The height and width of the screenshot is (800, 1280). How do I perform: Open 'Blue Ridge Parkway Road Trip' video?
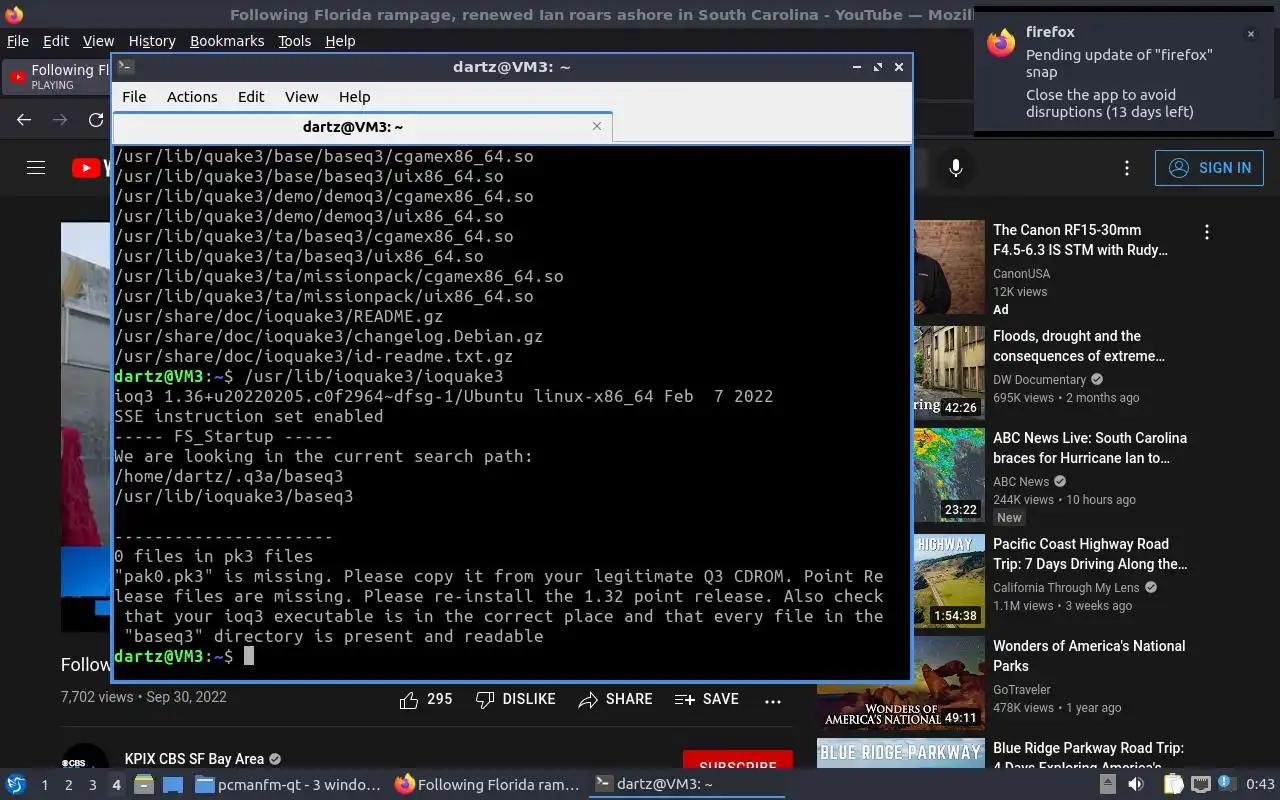[x=1088, y=755]
